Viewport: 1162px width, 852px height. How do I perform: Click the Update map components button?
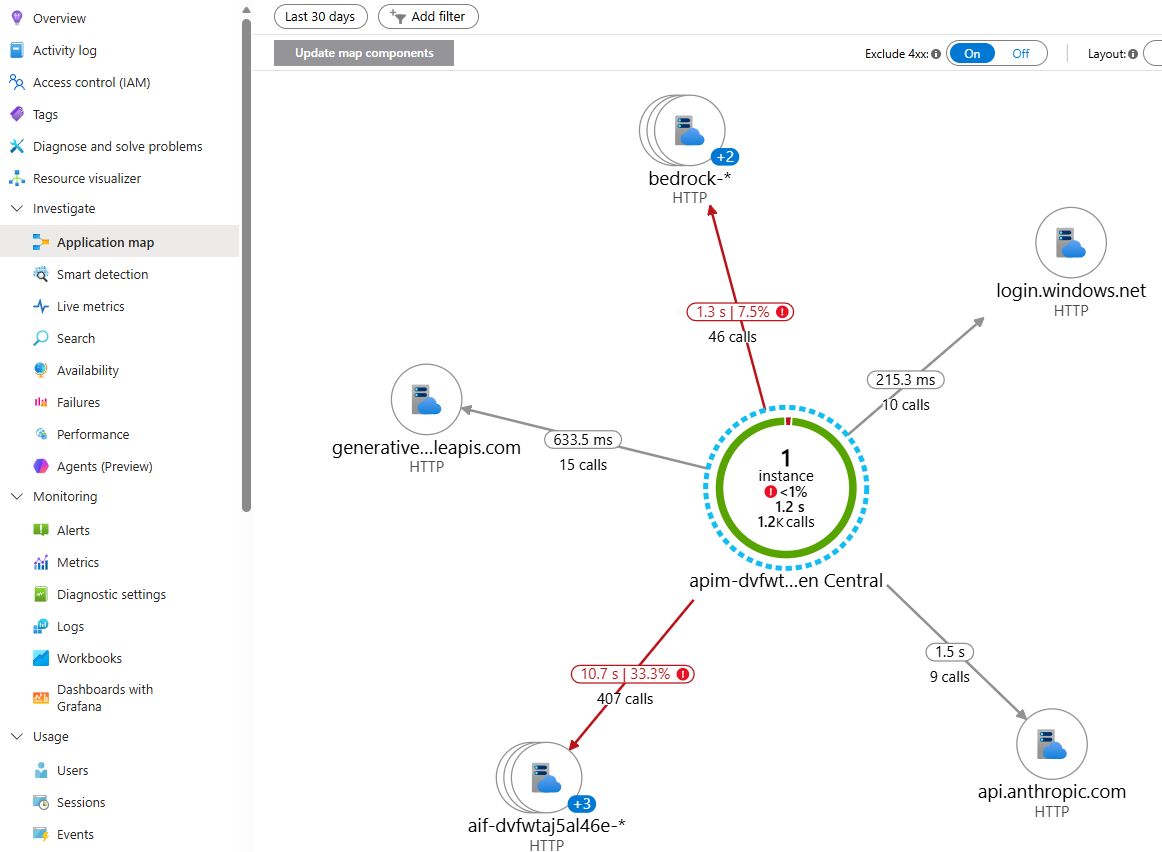click(364, 53)
